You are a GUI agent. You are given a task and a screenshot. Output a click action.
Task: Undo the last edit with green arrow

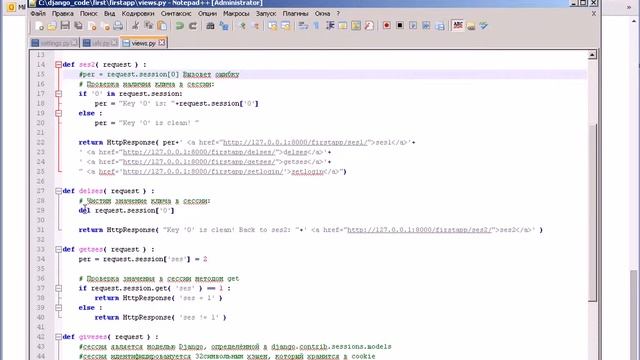coord(180,26)
